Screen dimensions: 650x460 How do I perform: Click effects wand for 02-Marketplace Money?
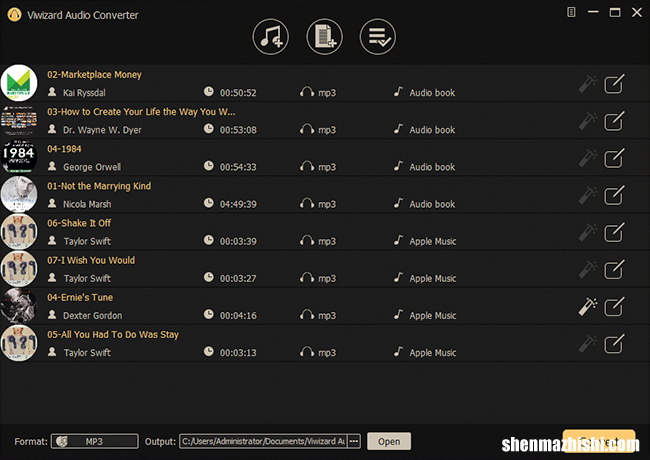[x=588, y=84]
